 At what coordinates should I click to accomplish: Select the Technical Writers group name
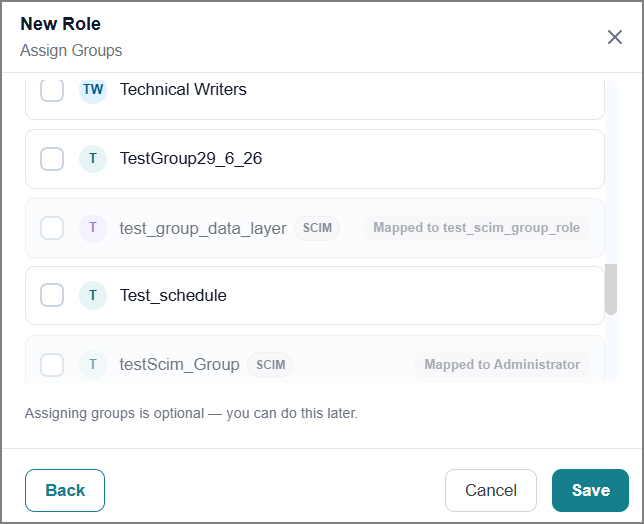click(x=183, y=89)
